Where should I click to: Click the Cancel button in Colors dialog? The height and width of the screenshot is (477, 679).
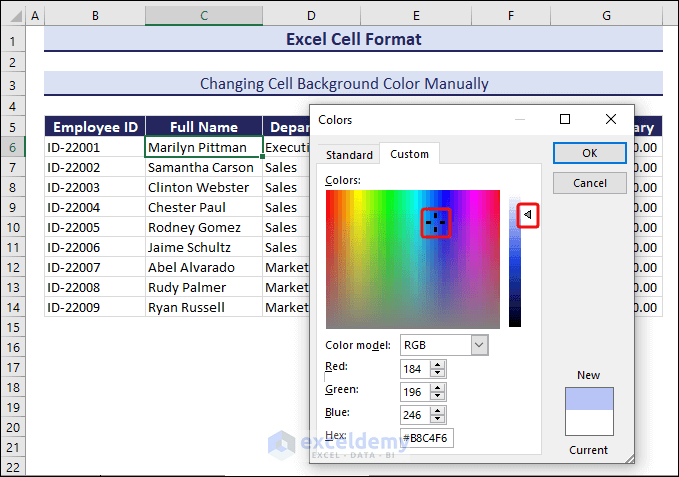[589, 183]
